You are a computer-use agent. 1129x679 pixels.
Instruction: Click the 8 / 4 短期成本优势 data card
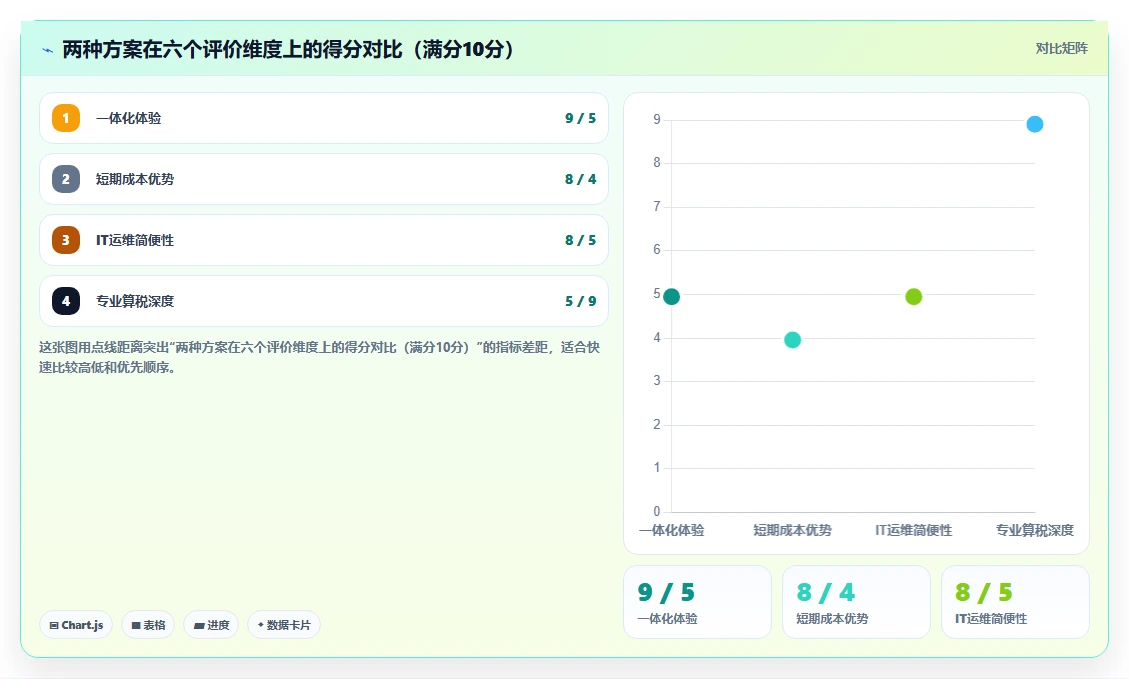click(856, 602)
